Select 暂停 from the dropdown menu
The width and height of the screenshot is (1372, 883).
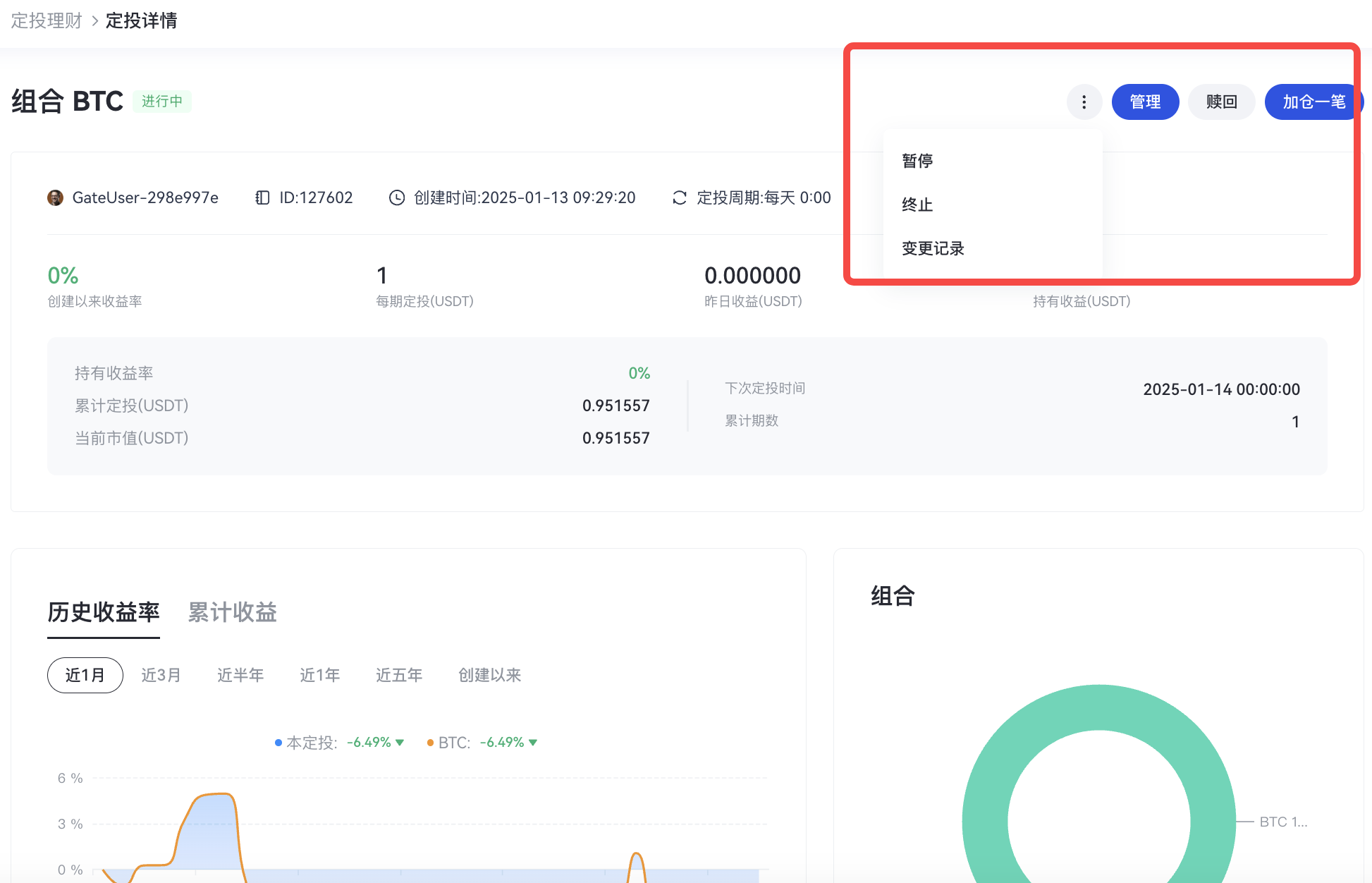917,161
